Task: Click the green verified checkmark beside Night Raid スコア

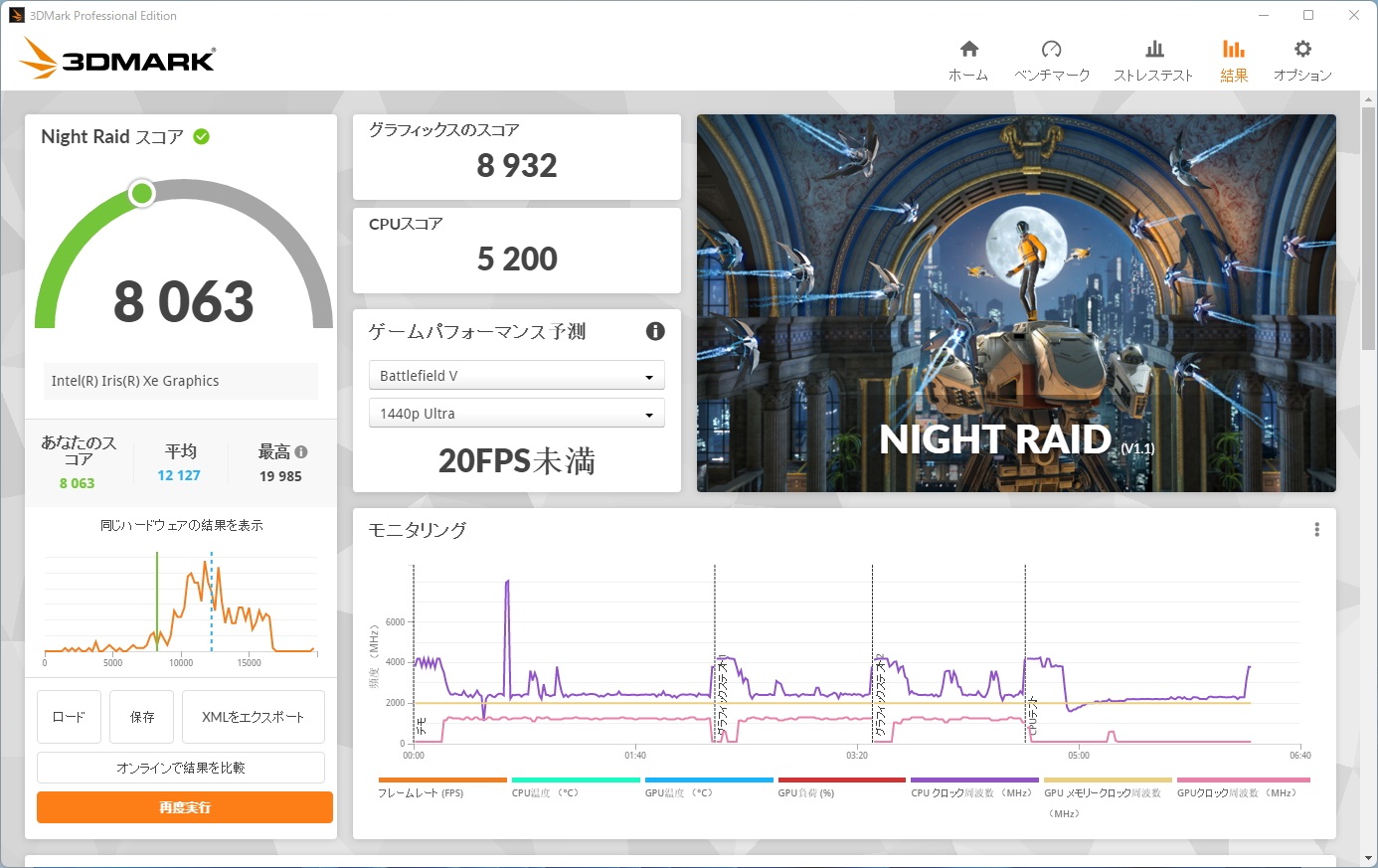Action: pos(202,136)
